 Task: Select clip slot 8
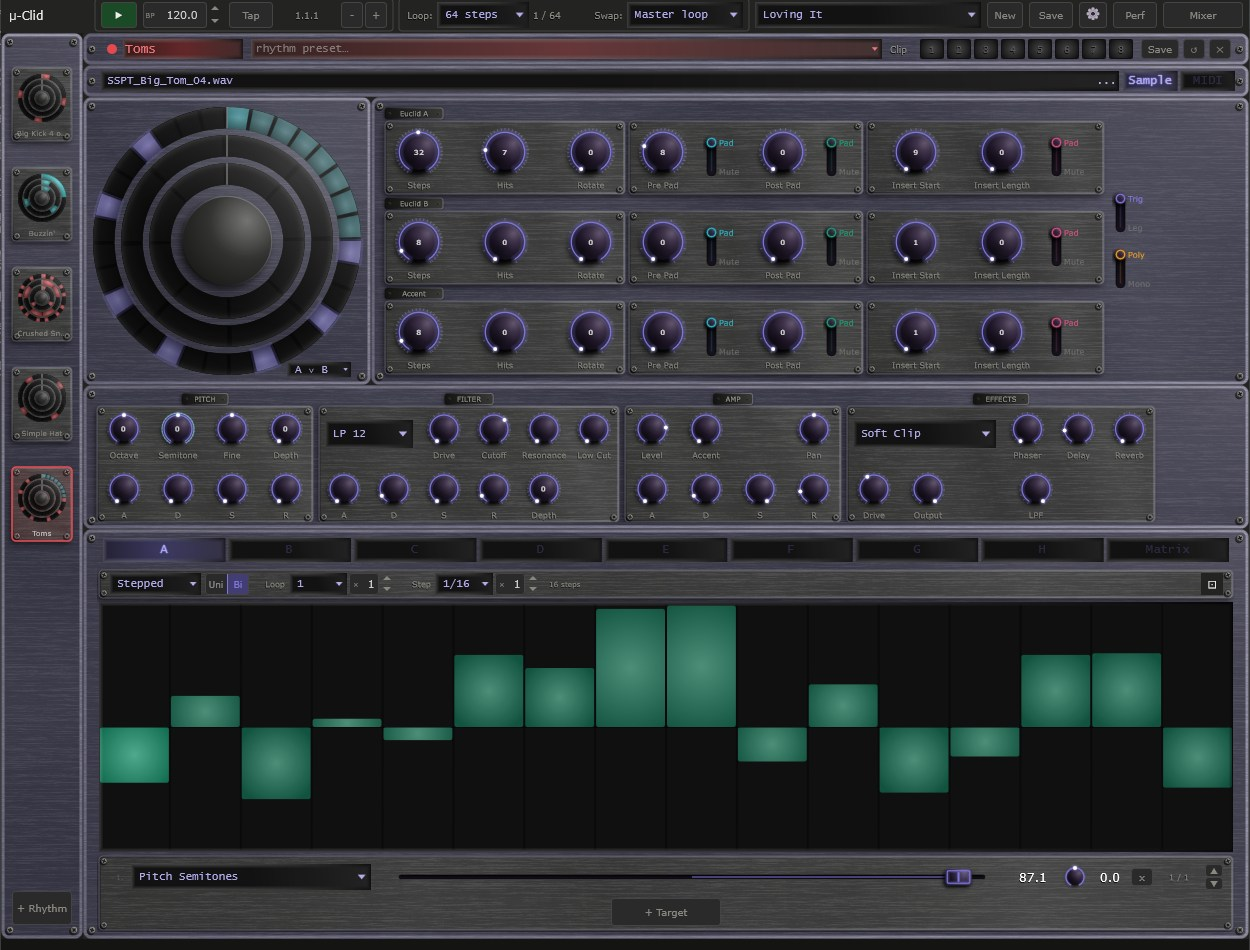[x=1120, y=49]
